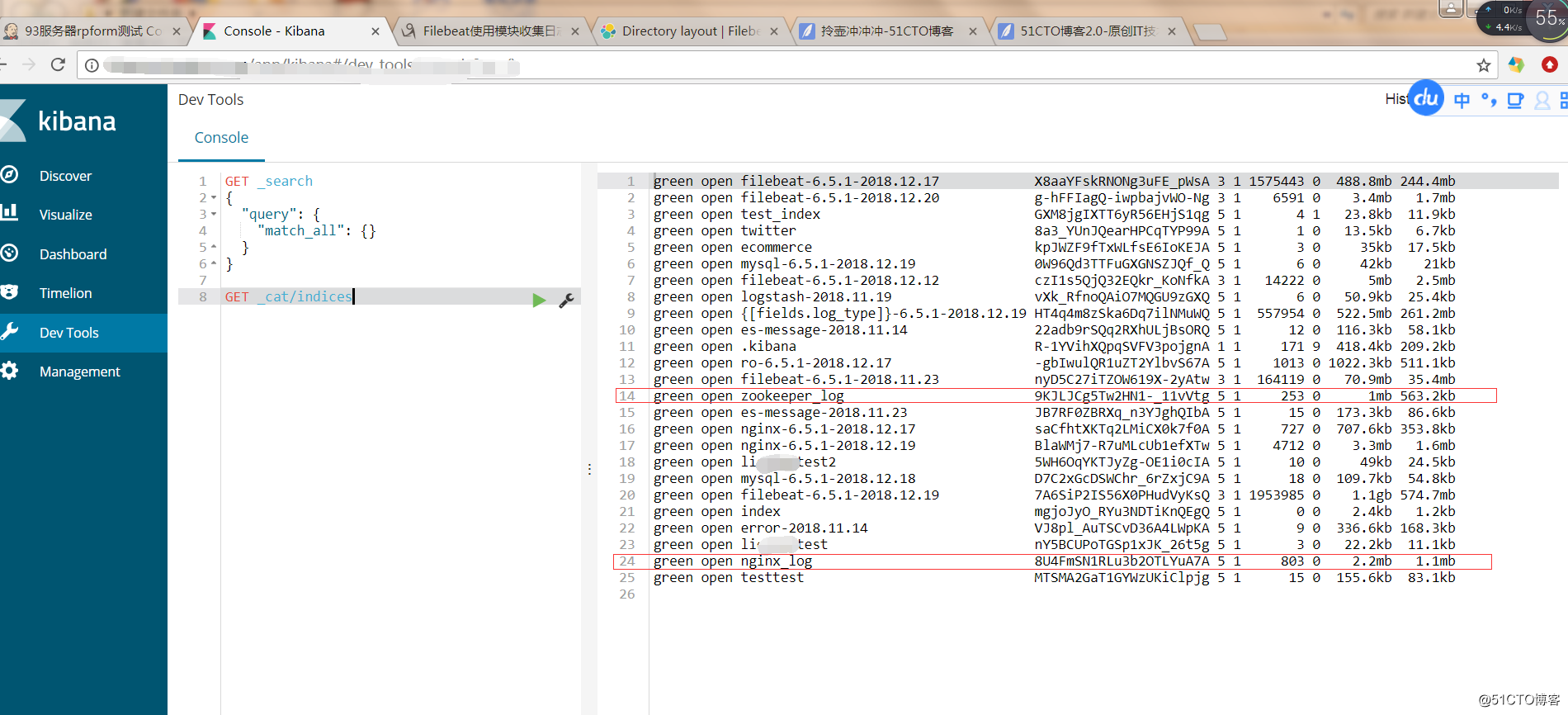The height and width of the screenshot is (715, 1568).
Task: Click the error-2018.11.14 output row
Action: [x=1054, y=528]
